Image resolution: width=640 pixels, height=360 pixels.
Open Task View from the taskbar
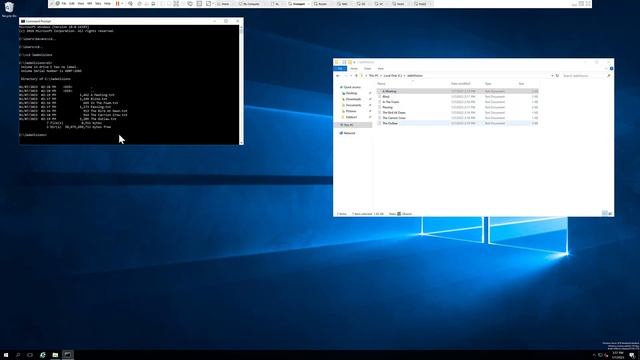coord(30,355)
